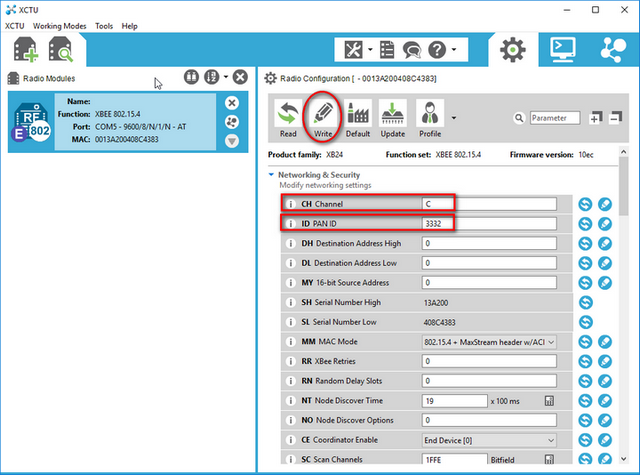The height and width of the screenshot is (475, 640).
Task: Expand all sections icon
Action: pyautogui.click(x=596, y=118)
